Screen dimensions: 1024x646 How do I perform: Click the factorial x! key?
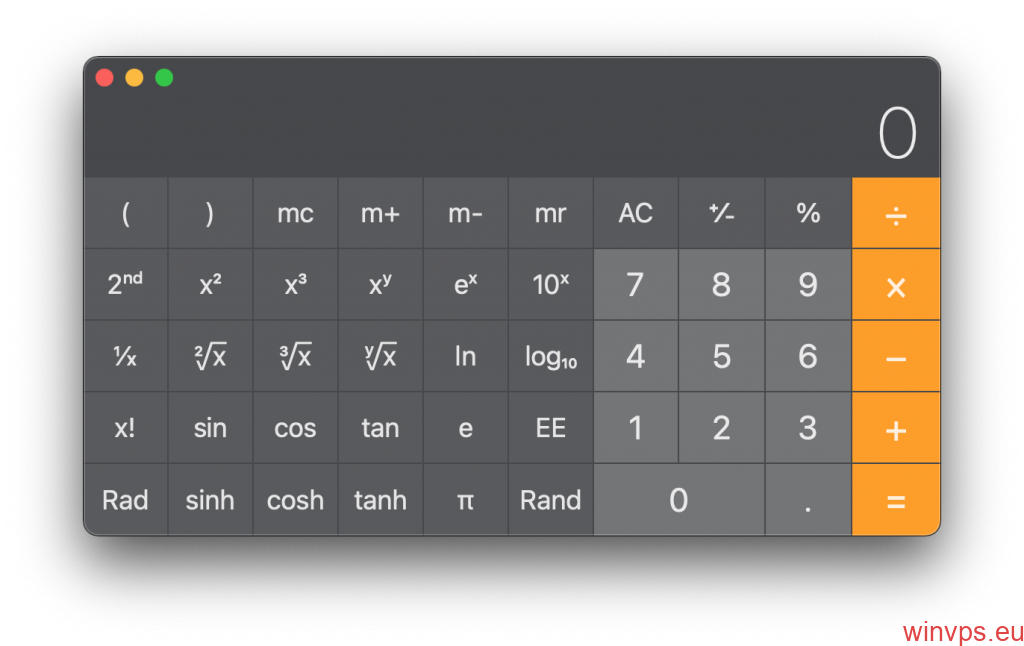click(125, 428)
